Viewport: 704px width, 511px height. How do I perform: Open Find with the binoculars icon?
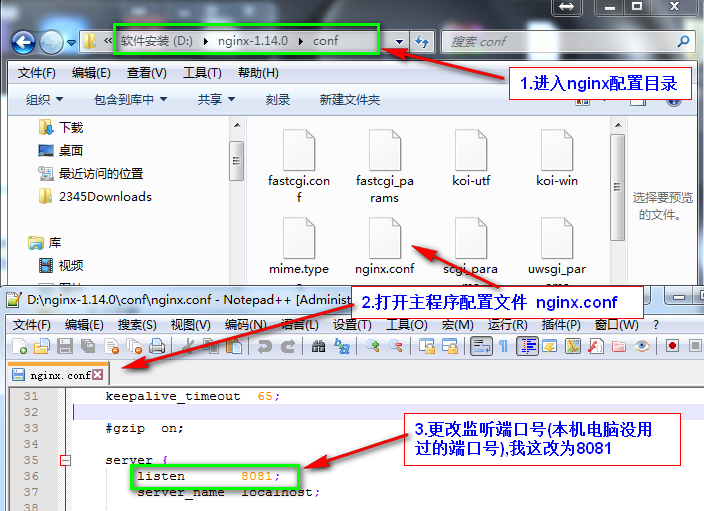pyautogui.click(x=318, y=346)
